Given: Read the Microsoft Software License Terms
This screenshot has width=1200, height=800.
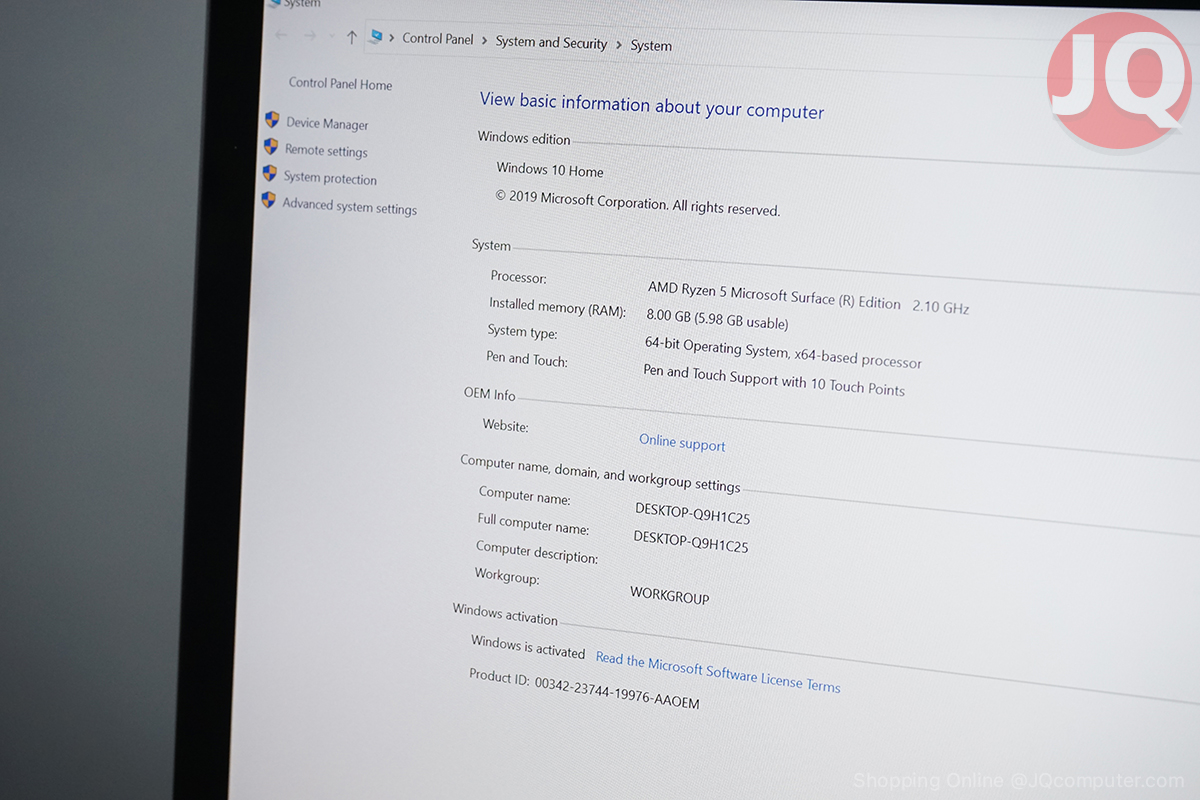Looking at the screenshot, I should (718, 672).
